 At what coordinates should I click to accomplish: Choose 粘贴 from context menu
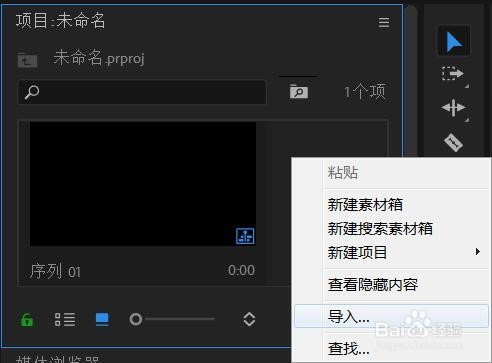(x=343, y=173)
